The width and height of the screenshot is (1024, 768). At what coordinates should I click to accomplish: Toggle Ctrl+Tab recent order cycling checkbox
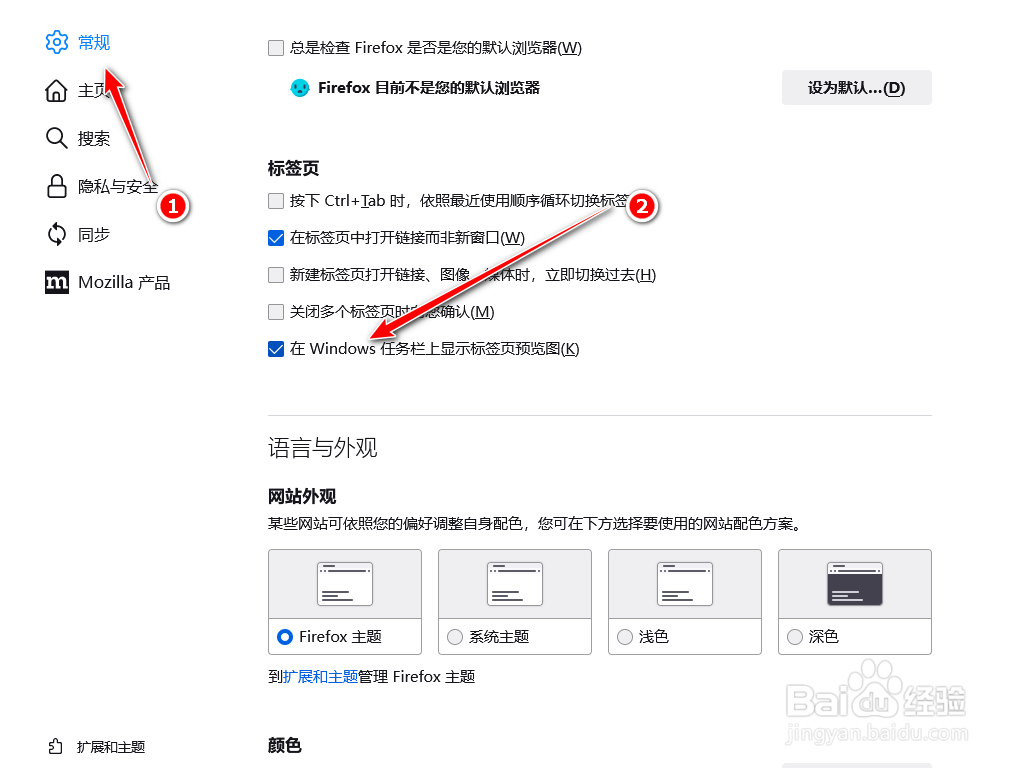276,200
